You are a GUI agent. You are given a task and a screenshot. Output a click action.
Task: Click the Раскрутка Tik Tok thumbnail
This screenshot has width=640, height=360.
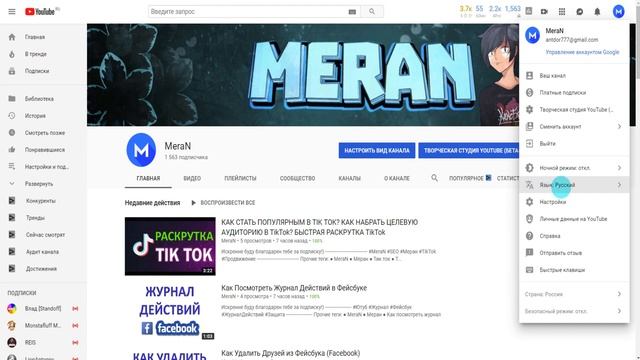coord(170,246)
